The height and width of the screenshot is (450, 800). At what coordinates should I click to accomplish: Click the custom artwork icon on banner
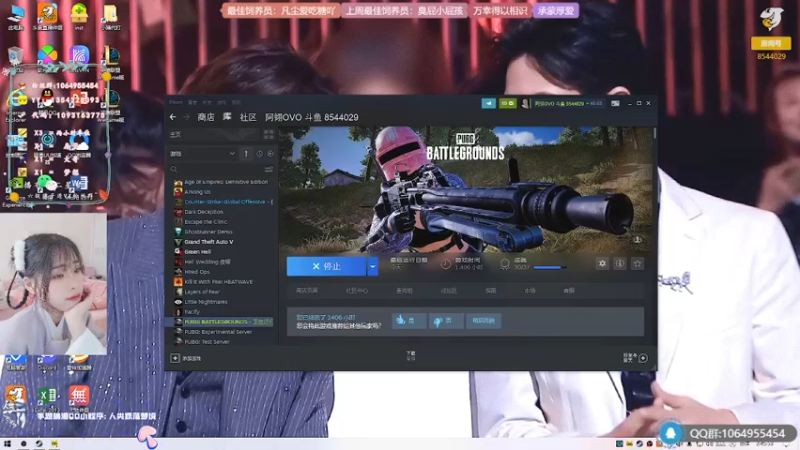tap(638, 239)
